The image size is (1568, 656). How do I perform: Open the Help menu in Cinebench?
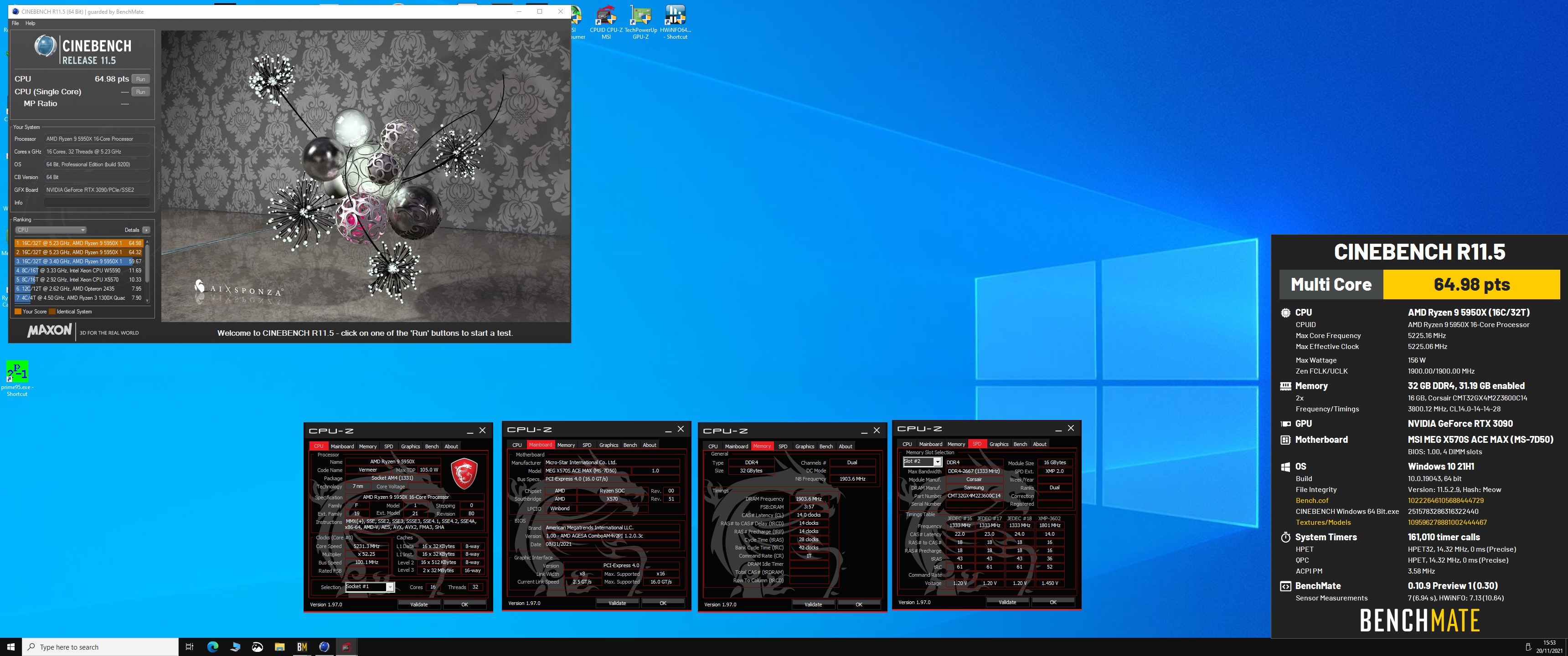pyautogui.click(x=31, y=23)
